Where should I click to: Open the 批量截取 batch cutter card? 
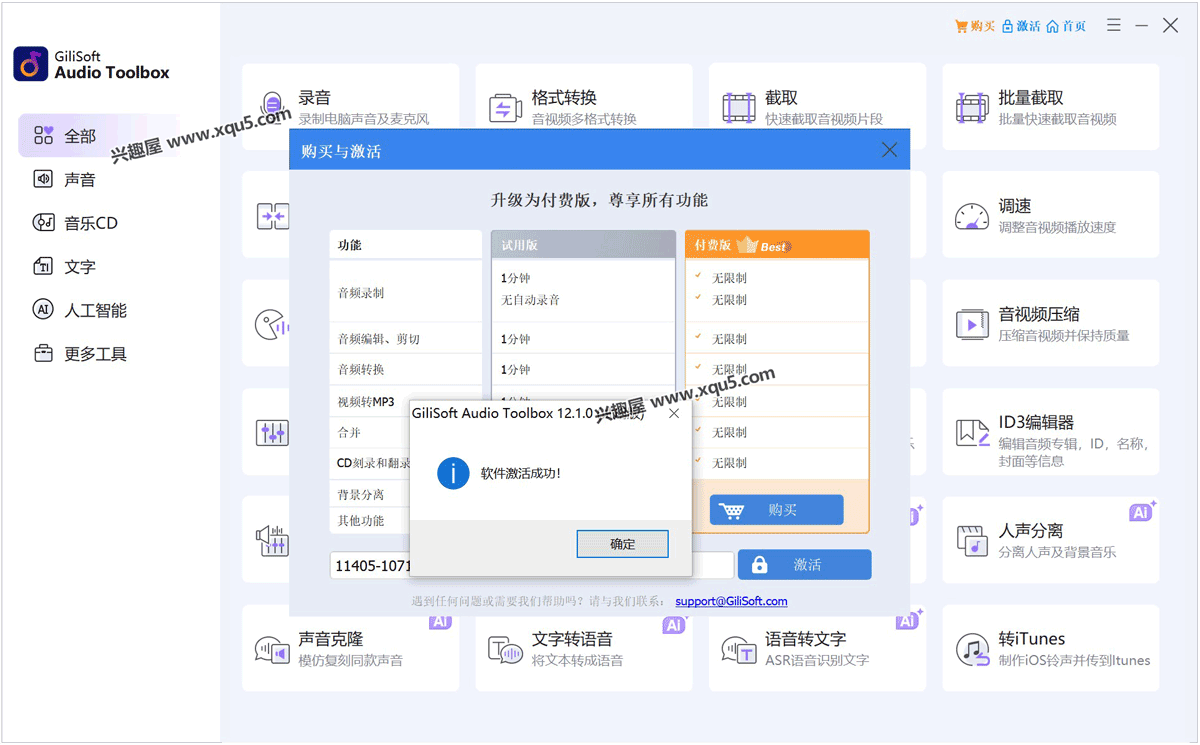pyautogui.click(x=1051, y=107)
